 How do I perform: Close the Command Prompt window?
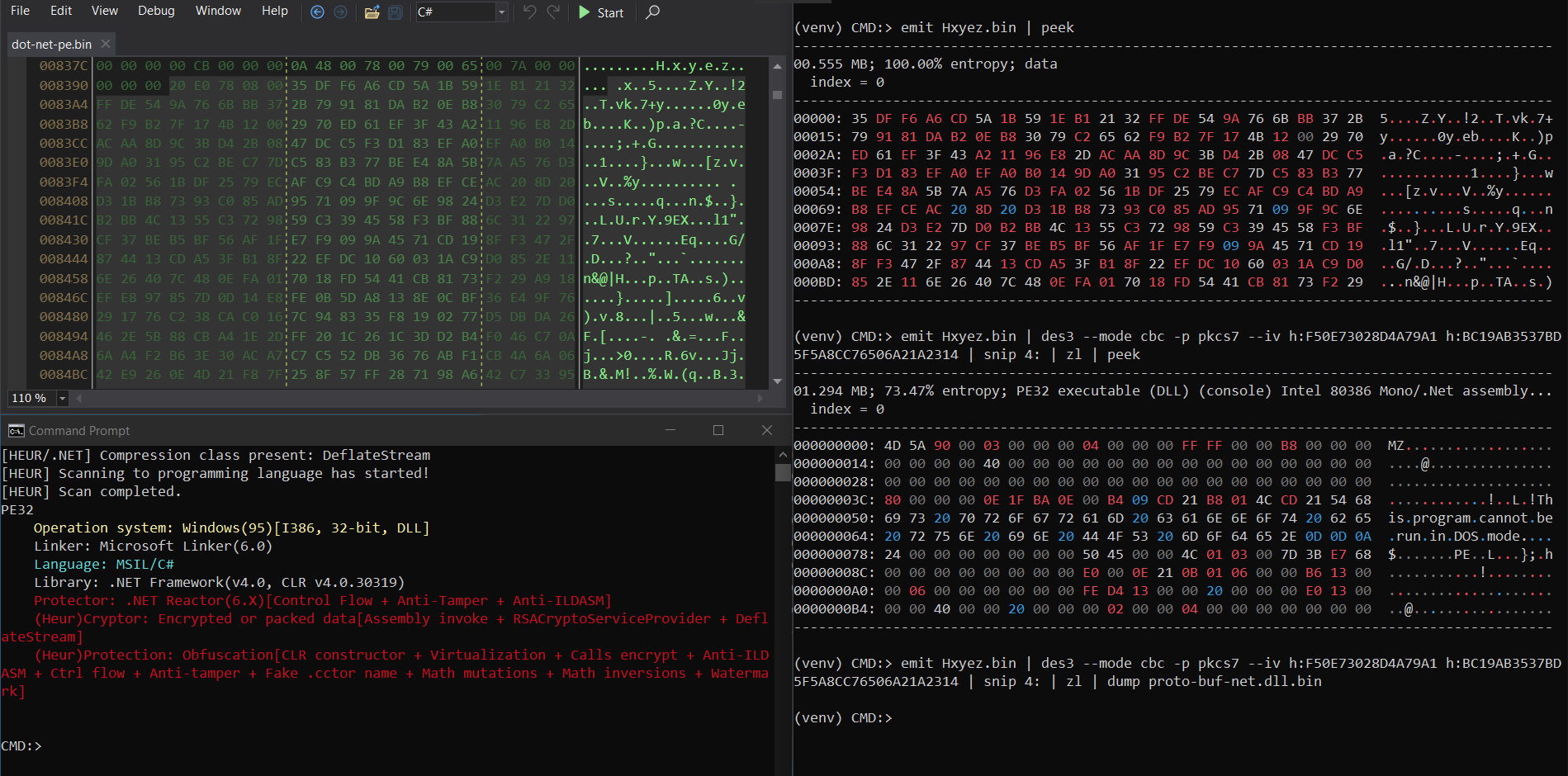click(x=767, y=430)
